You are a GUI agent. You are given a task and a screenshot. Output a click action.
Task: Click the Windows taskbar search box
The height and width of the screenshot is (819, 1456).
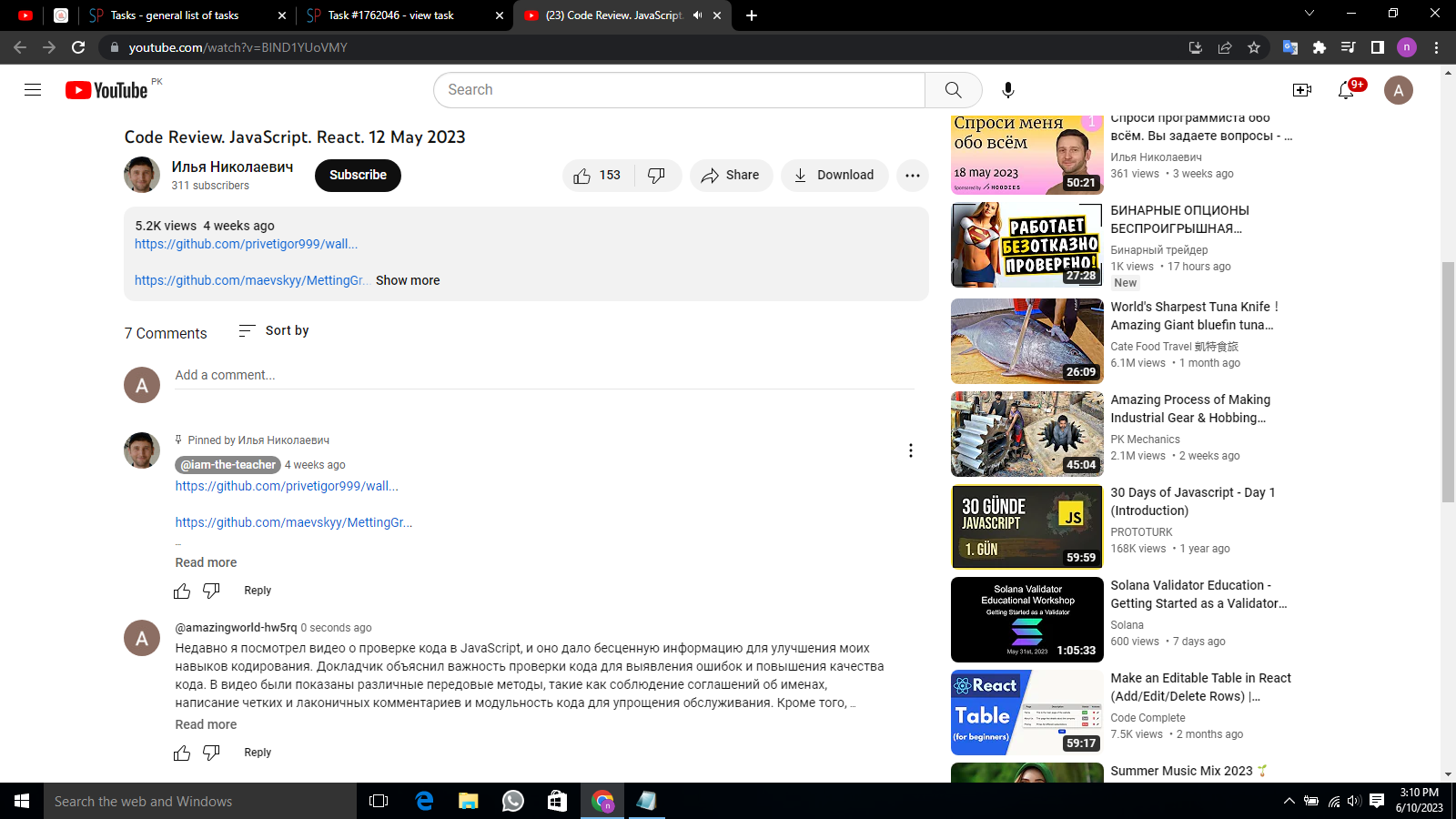[x=200, y=801]
